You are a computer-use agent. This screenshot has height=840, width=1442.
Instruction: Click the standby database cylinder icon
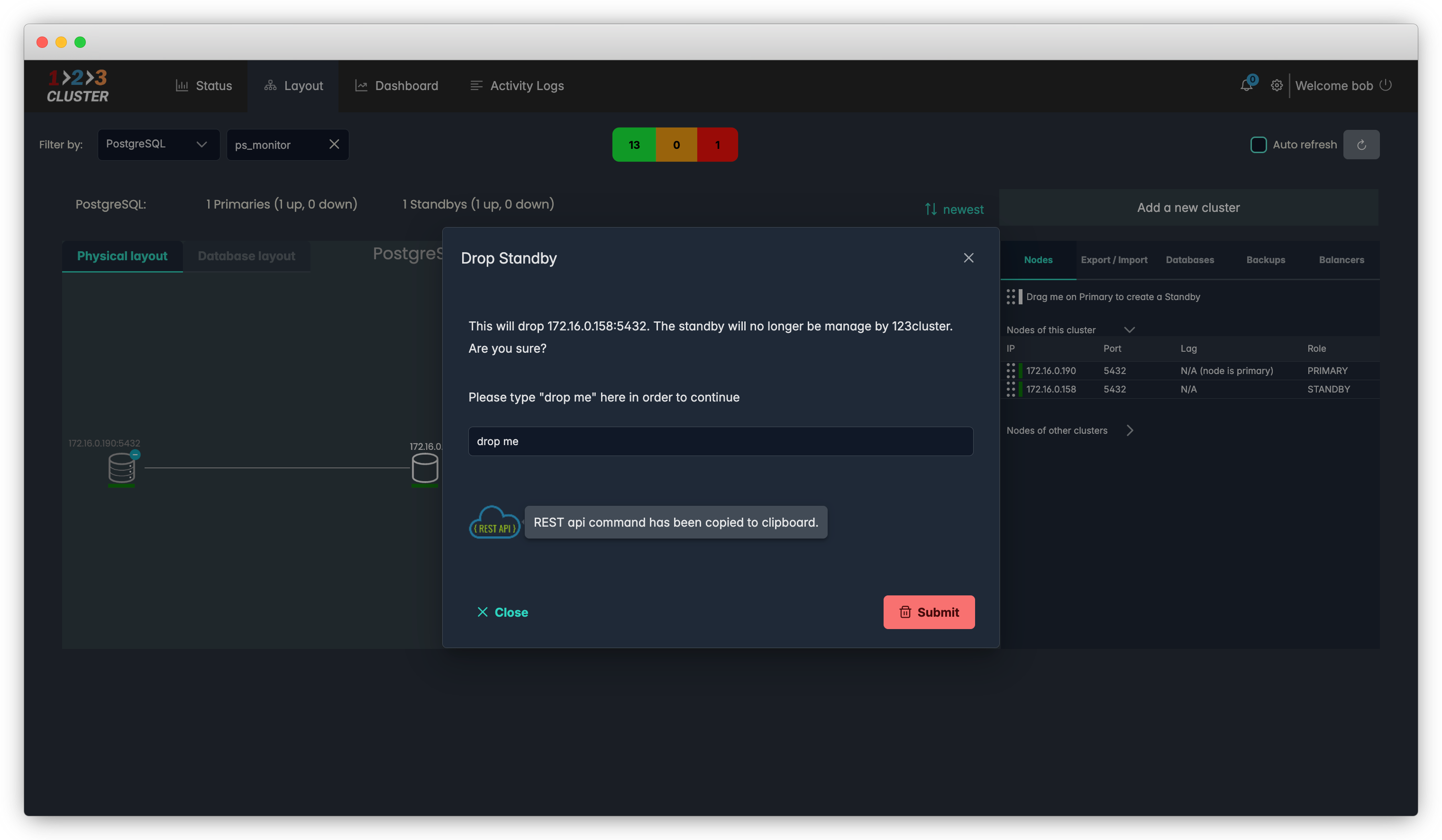point(425,467)
